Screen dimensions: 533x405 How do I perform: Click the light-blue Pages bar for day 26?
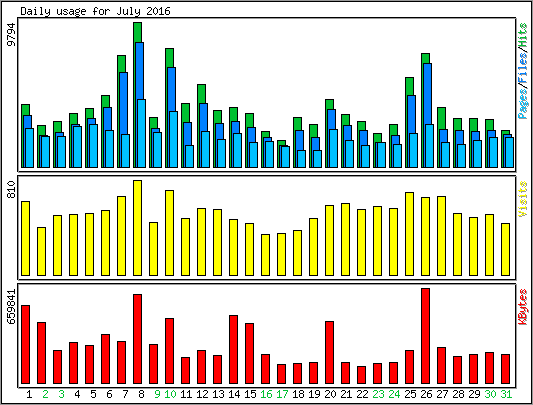coord(429,146)
